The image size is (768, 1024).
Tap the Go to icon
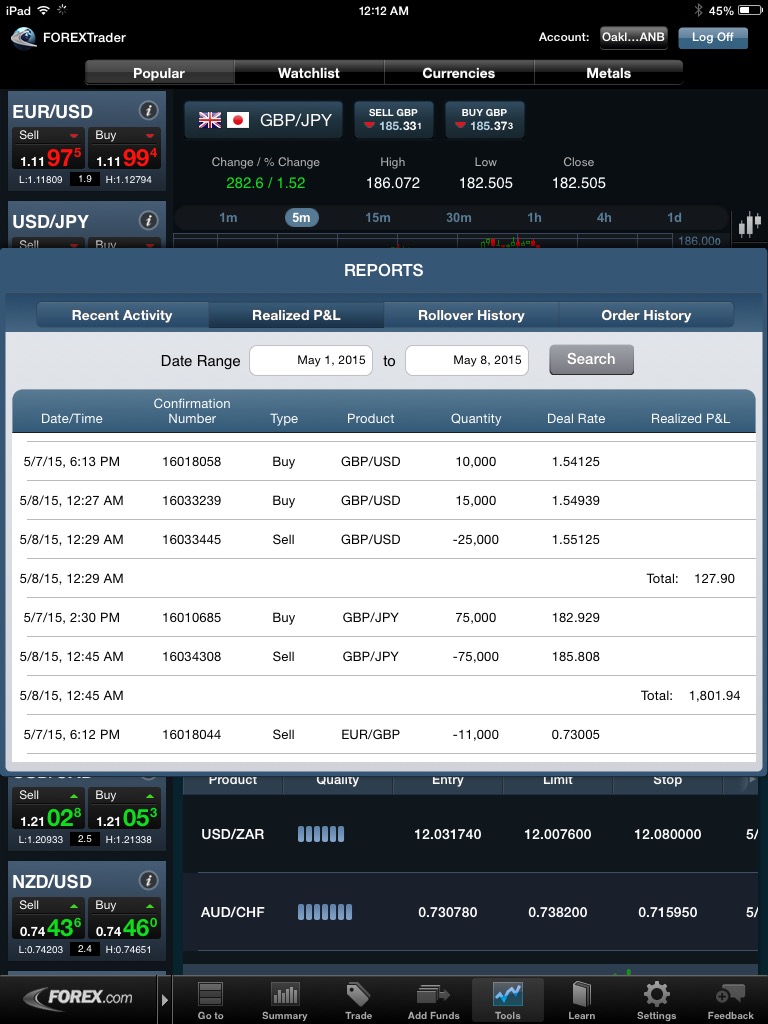pyautogui.click(x=210, y=998)
